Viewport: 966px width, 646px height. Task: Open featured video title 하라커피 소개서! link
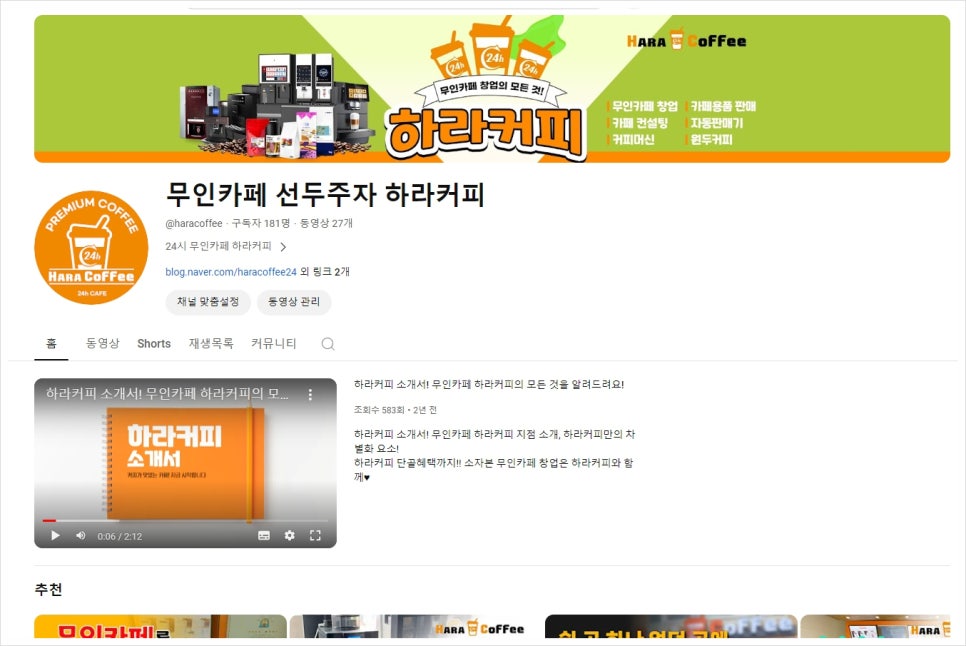[x=489, y=384]
